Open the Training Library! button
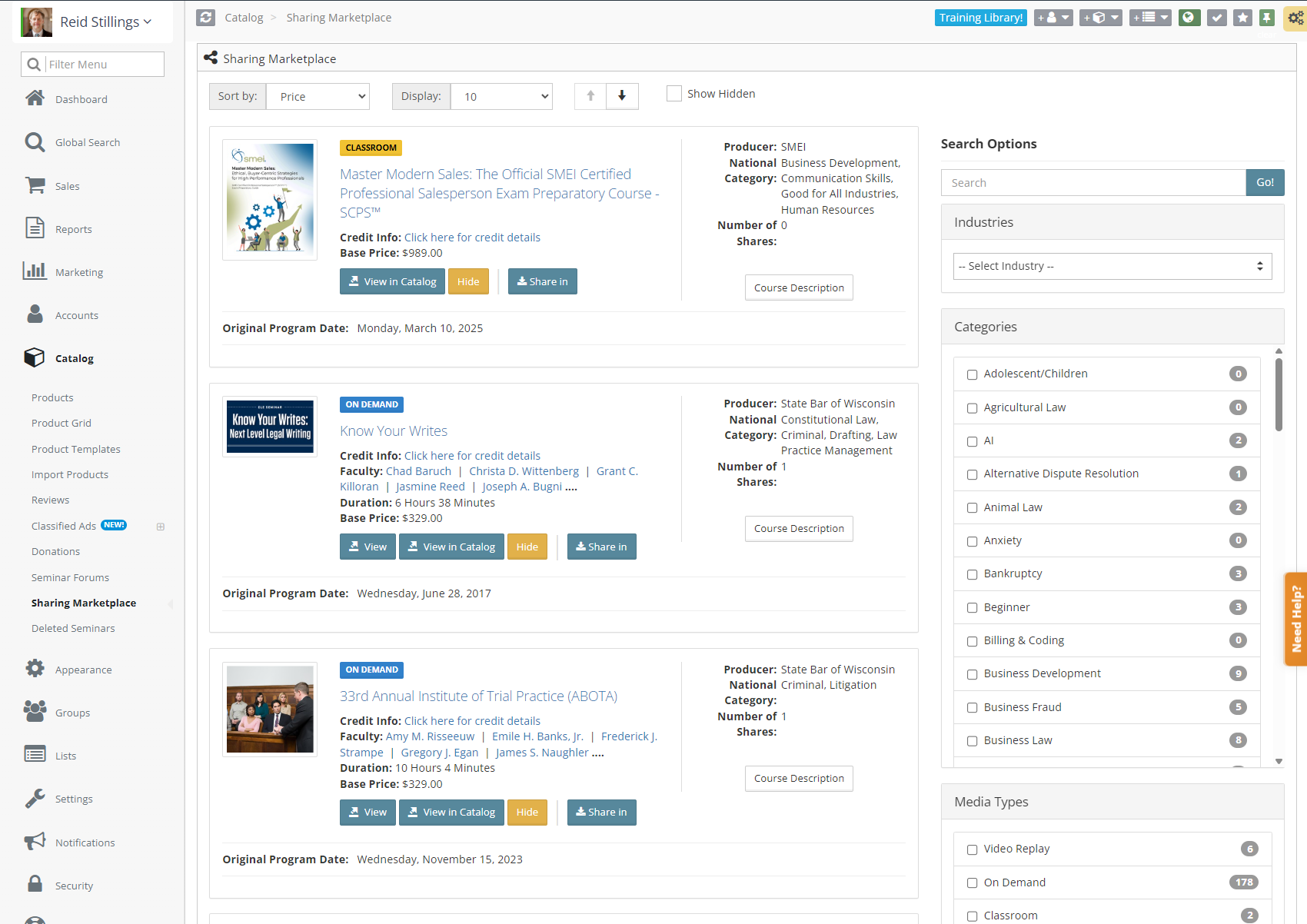Image resolution: width=1307 pixels, height=924 pixels. tap(980, 18)
